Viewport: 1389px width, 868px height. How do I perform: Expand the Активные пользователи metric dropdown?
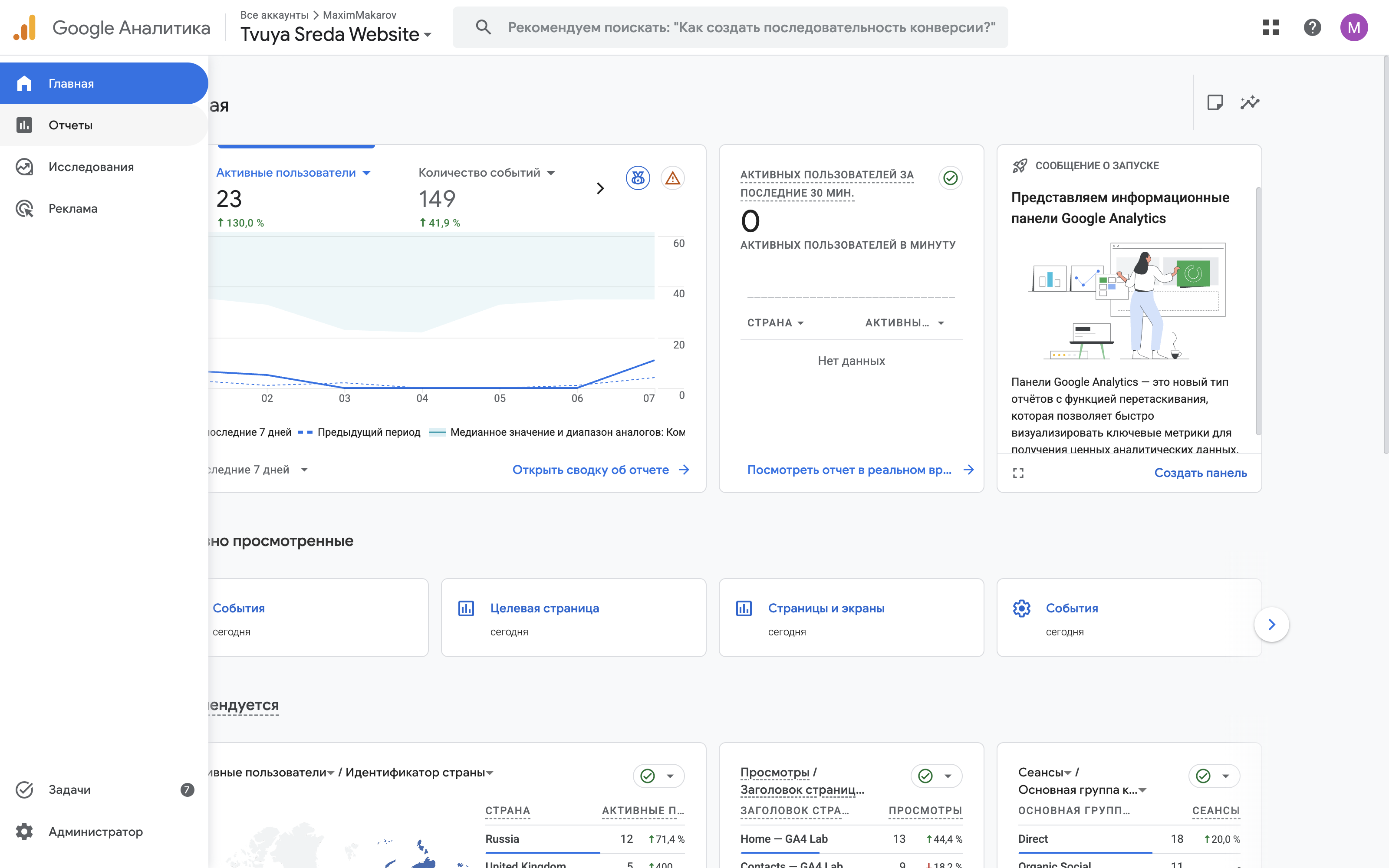pos(293,173)
